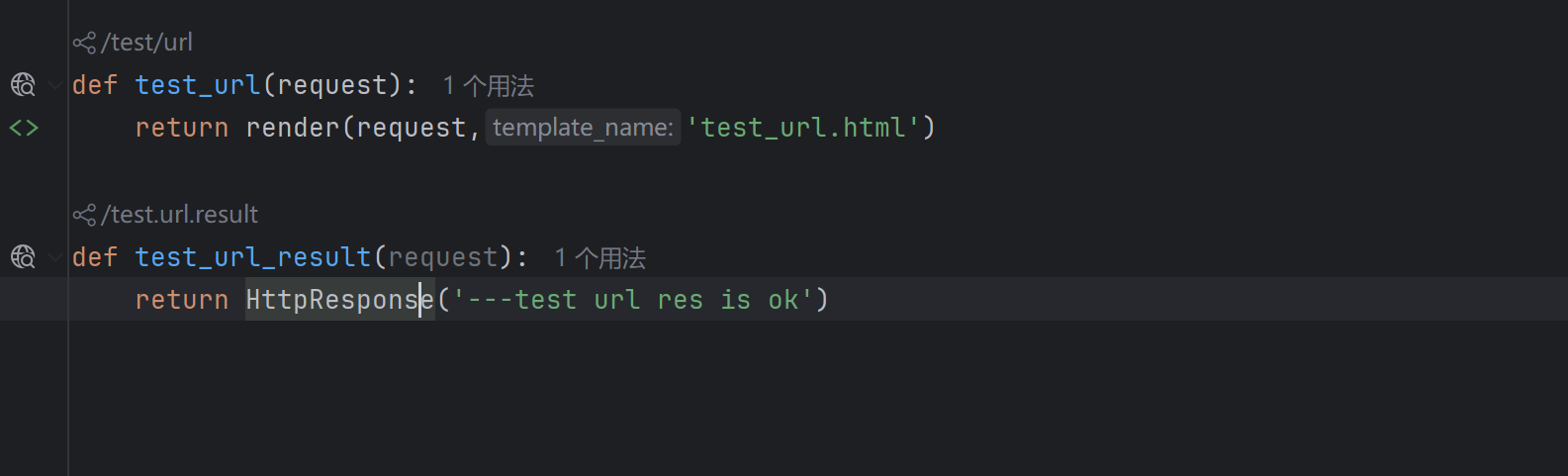This screenshot has width=1568, height=476.
Task: Collapse the test_url_result function with the fold arrow
Action: pos(54,257)
